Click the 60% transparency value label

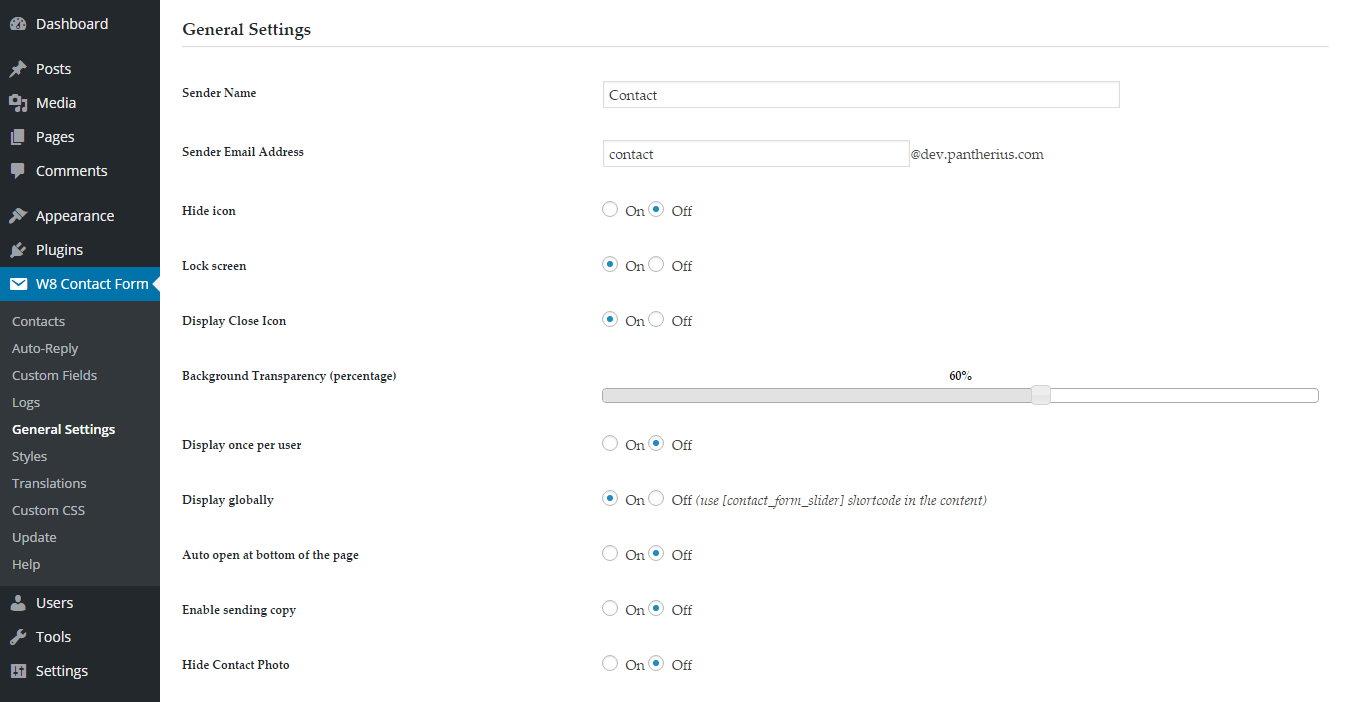[960, 376]
